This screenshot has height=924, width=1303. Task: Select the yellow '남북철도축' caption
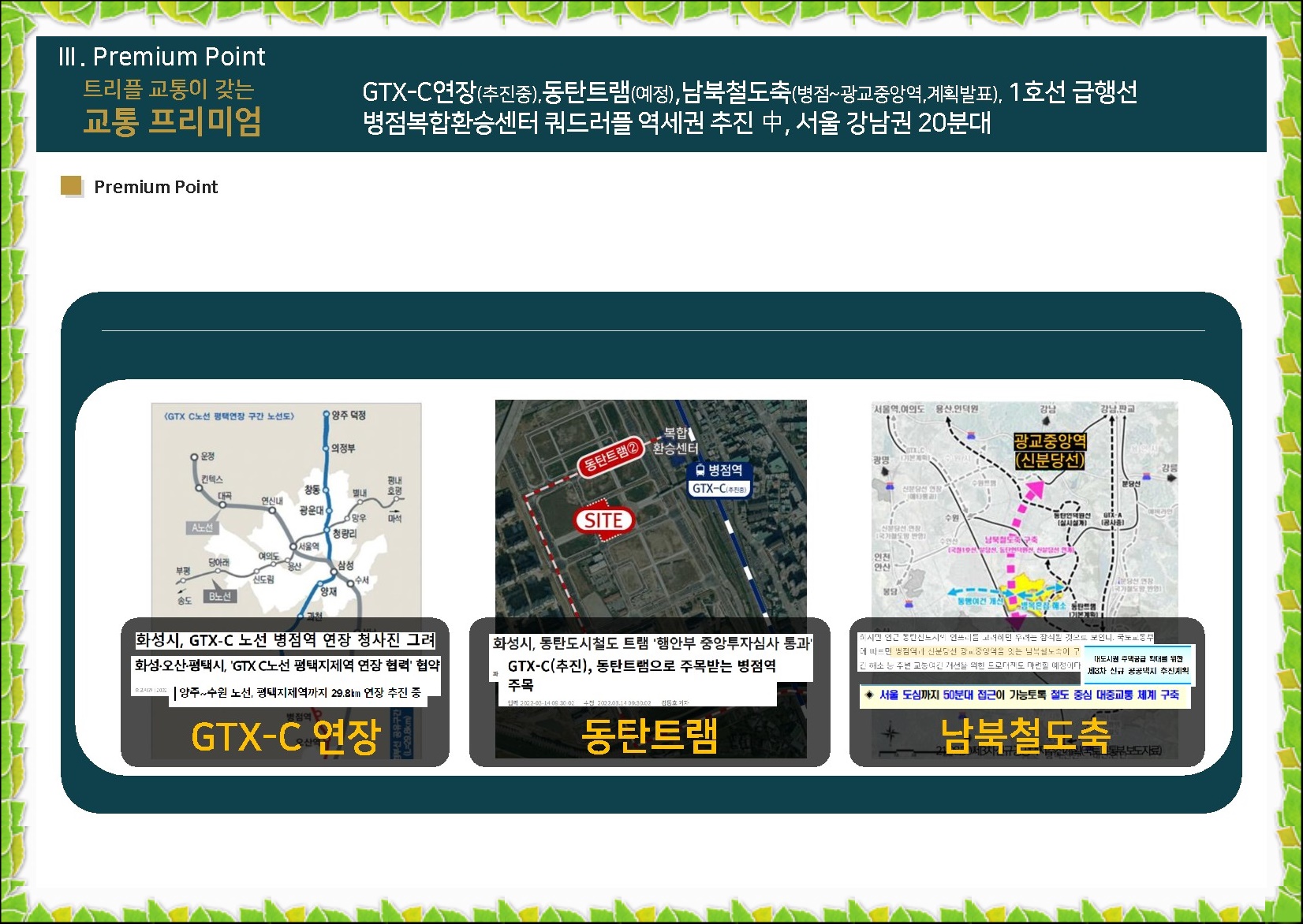pyautogui.click(x=1025, y=736)
